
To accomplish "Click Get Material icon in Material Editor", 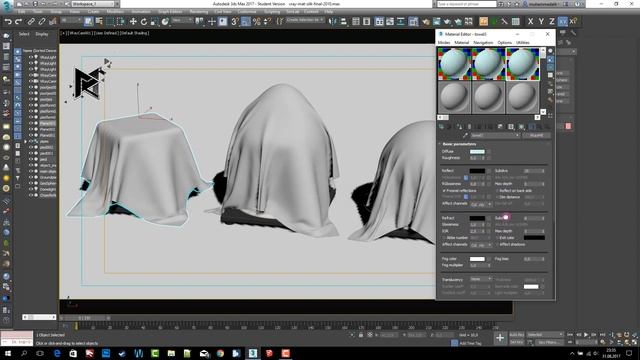I will (442, 127).
